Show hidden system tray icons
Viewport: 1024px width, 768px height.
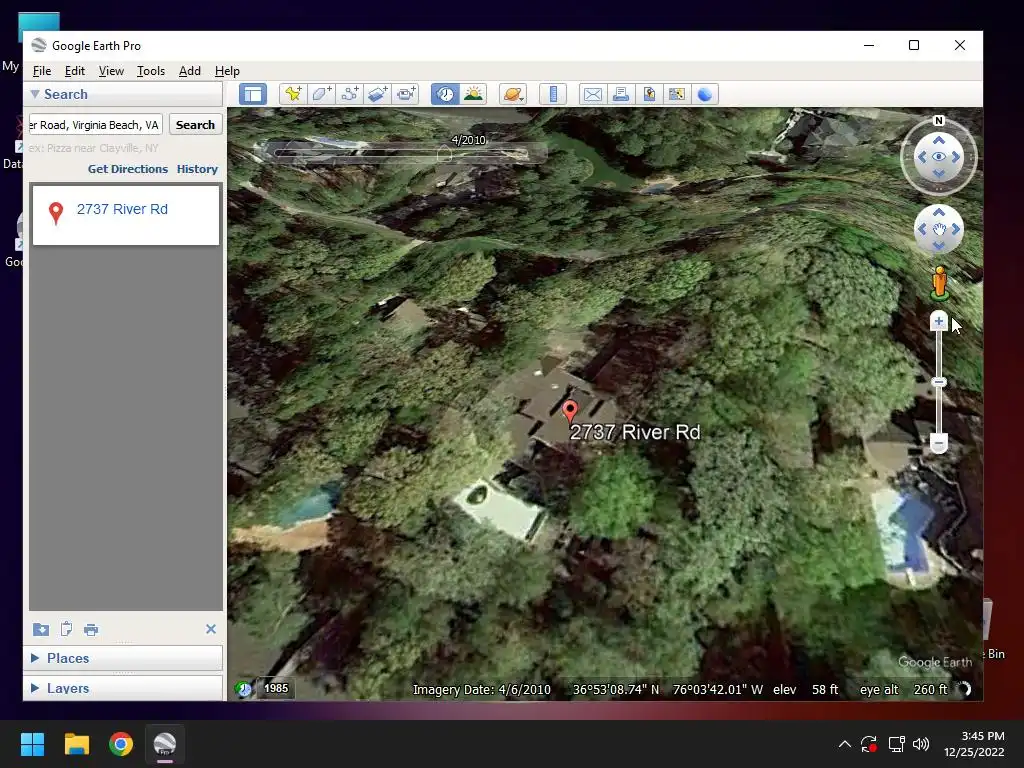click(x=844, y=744)
